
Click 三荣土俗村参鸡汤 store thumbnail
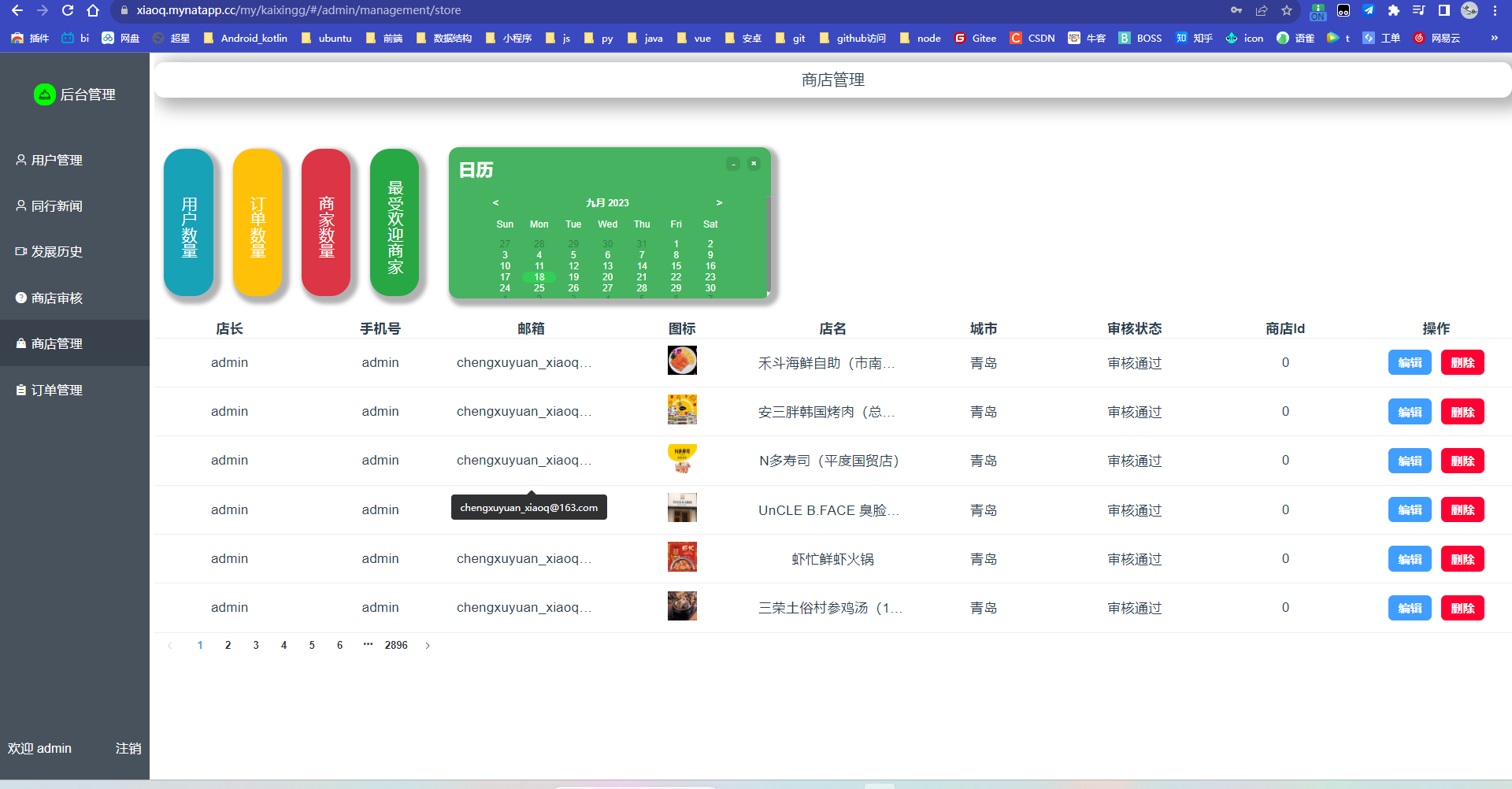(x=682, y=606)
